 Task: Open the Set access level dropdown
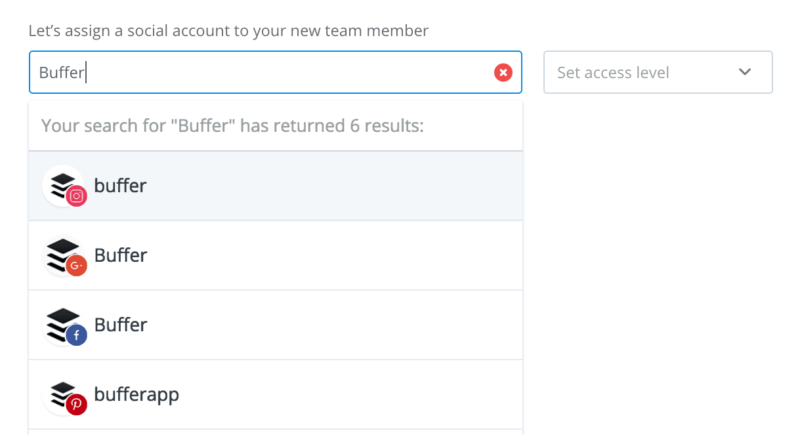pyautogui.click(x=658, y=72)
